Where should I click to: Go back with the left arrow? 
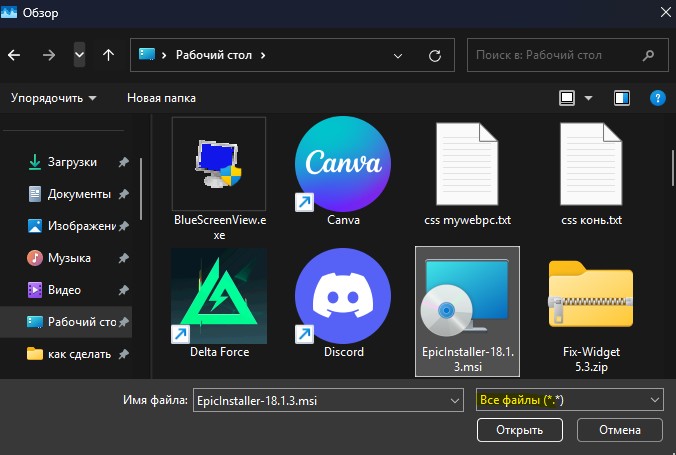14,55
